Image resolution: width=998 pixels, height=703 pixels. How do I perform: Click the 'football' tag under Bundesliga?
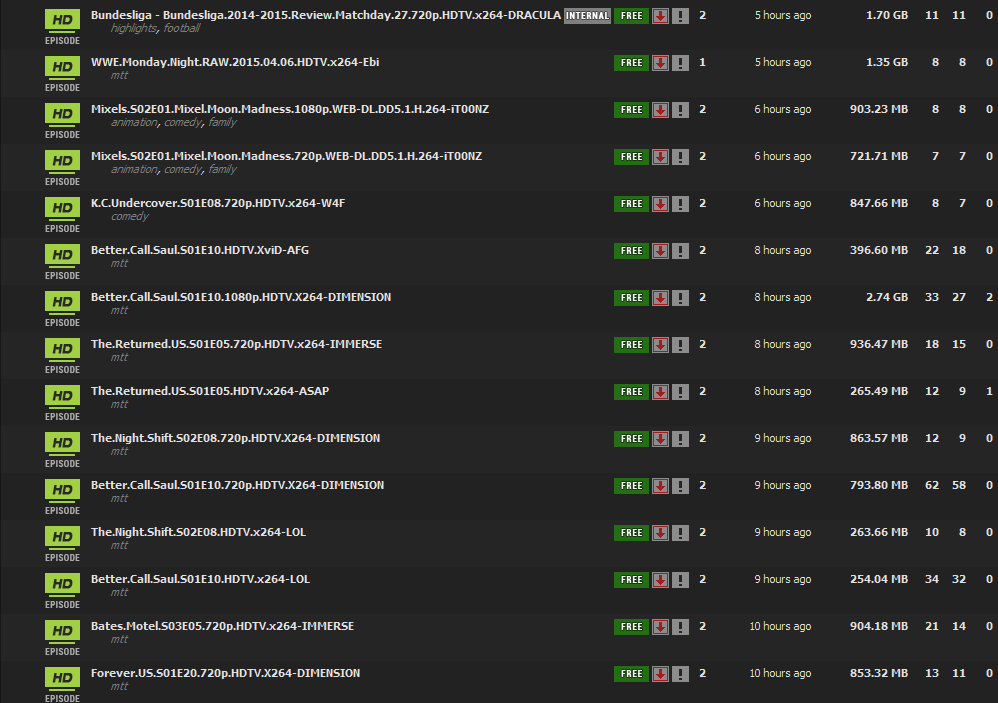181,29
